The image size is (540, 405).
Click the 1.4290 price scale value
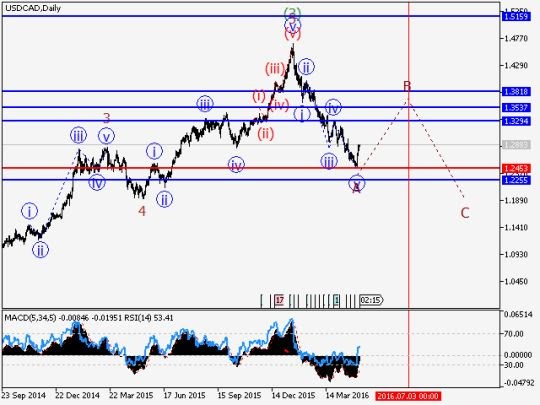(516, 65)
